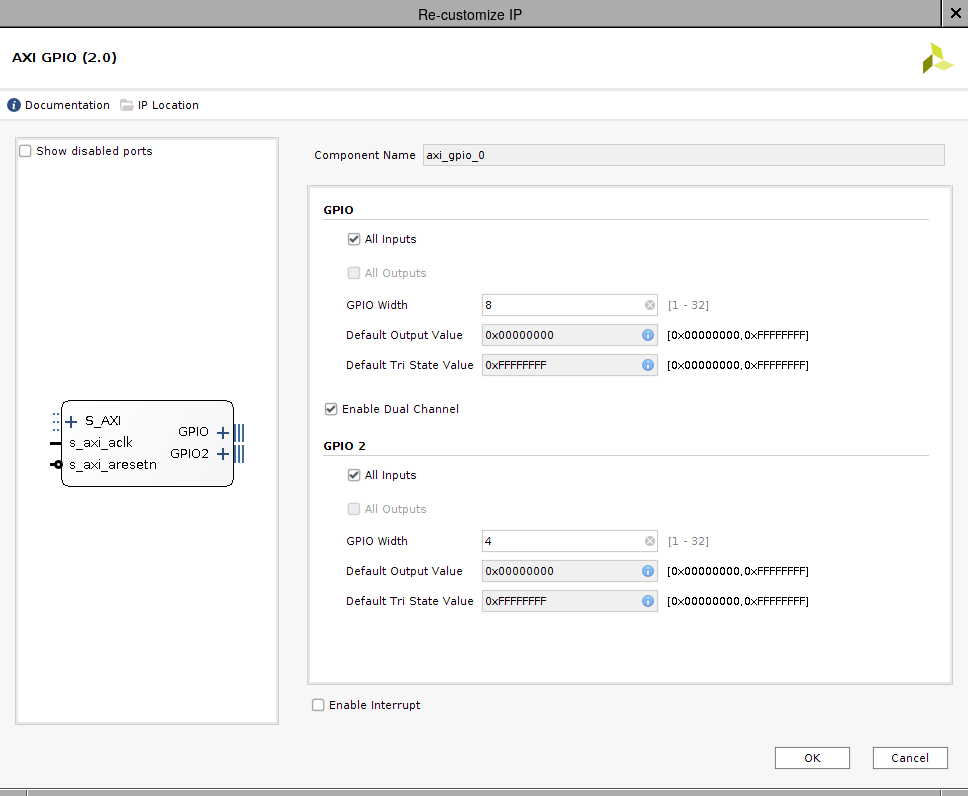Click info icon beside GPIO 2 Default Output Value
This screenshot has width=968, height=796.
coord(648,571)
